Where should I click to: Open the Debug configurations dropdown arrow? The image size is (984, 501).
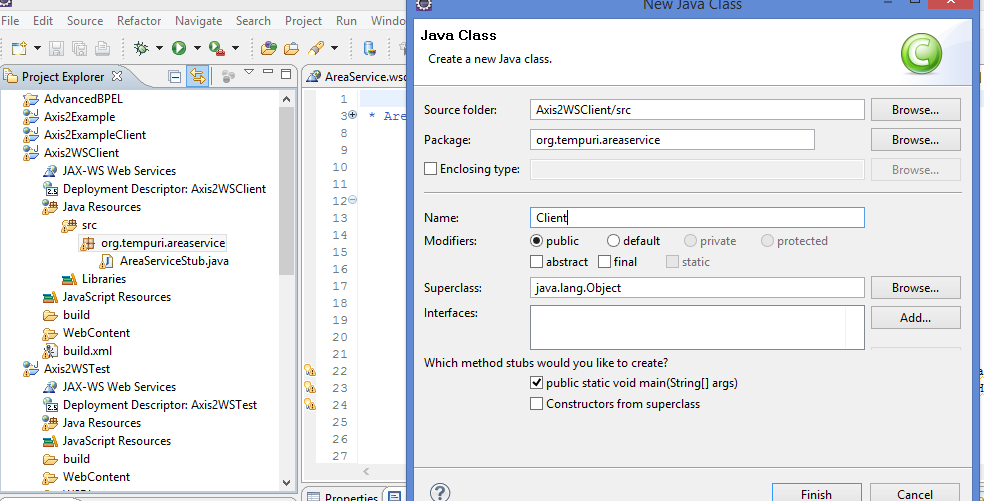159,48
